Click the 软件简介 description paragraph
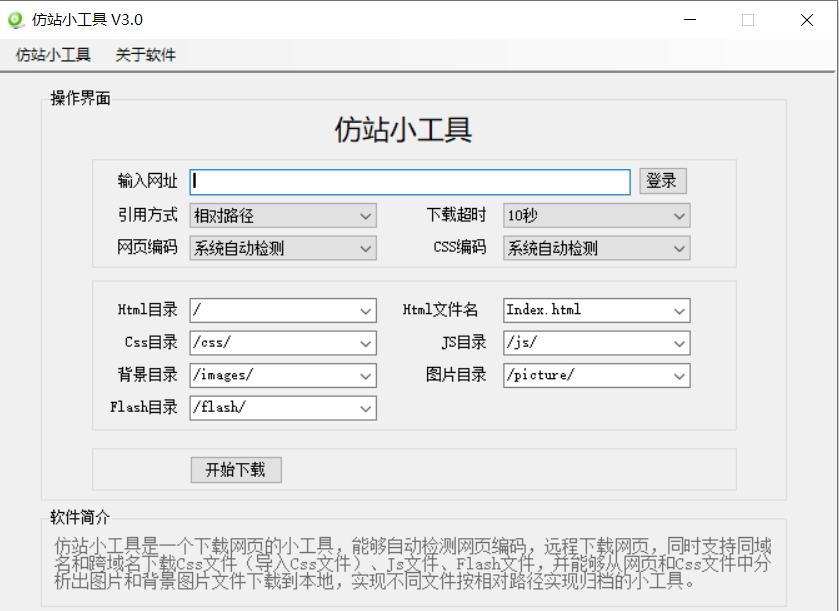The width and height of the screenshot is (839, 611). click(413, 563)
